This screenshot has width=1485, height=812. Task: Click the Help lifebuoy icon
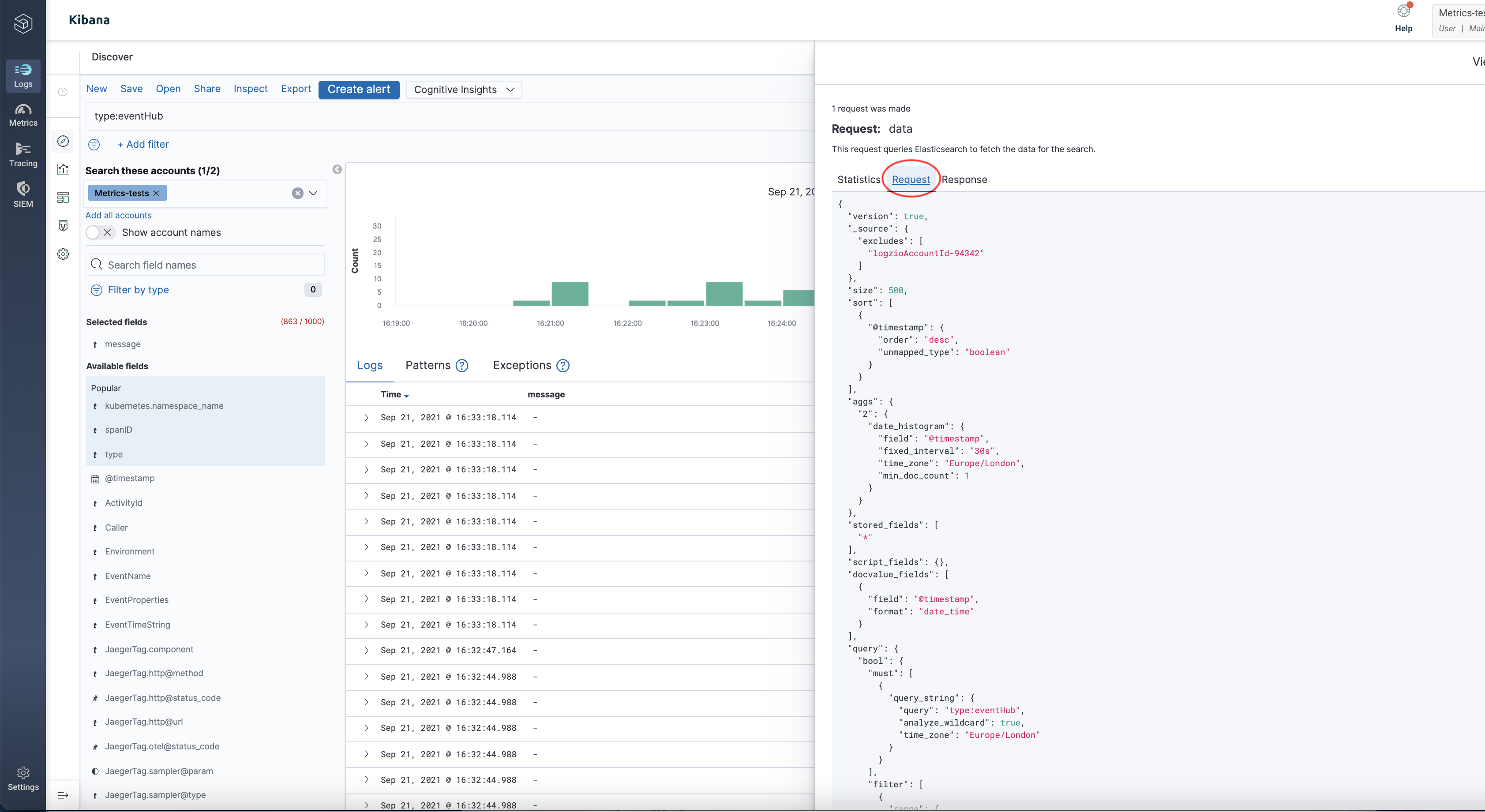1403,11
